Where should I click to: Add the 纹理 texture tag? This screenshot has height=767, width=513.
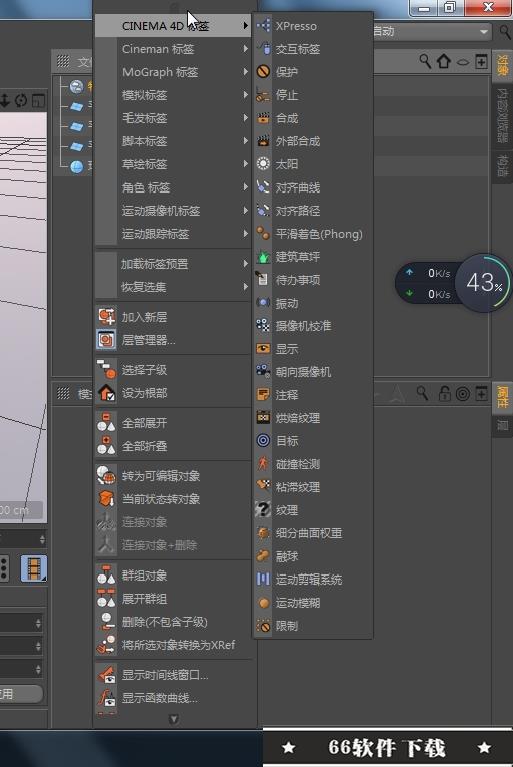click(x=312, y=510)
